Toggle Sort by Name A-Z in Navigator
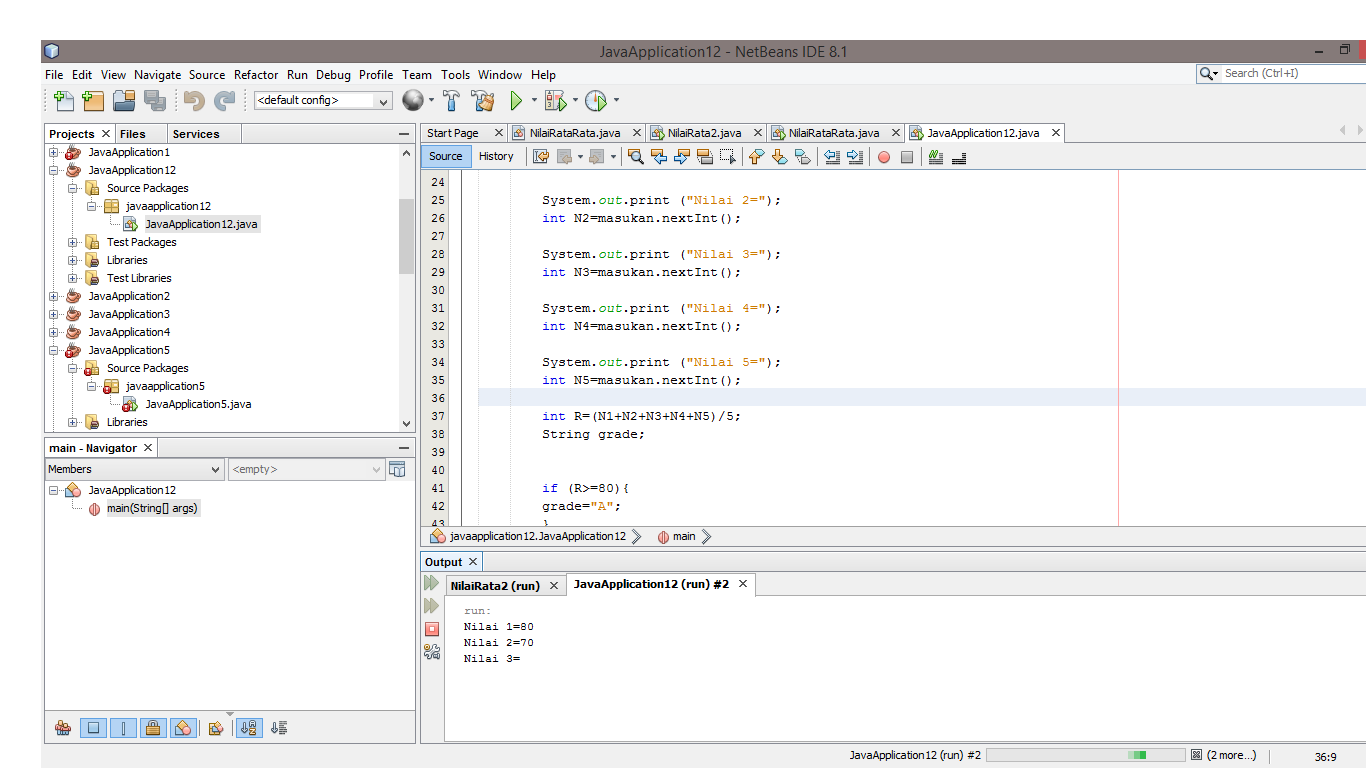The image size is (1366, 768). (x=249, y=728)
